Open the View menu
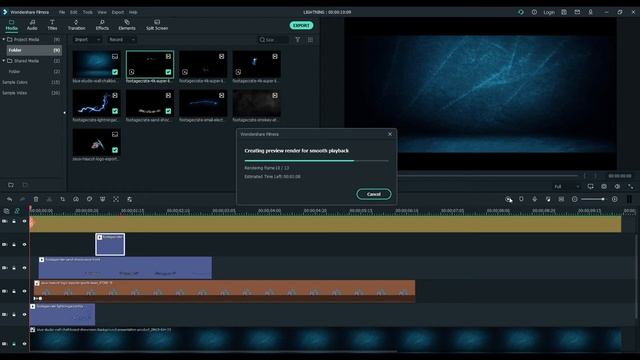Viewport: 640px width, 360px height. (x=102, y=12)
